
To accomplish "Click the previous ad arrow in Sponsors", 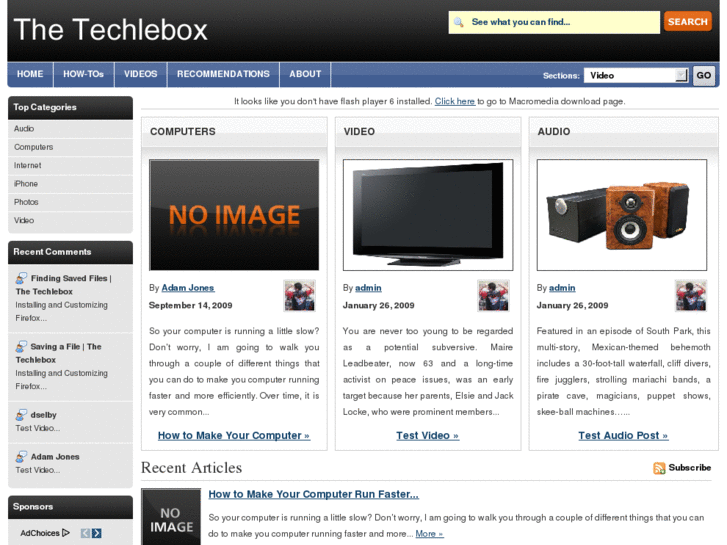I will pyautogui.click(x=85, y=533).
